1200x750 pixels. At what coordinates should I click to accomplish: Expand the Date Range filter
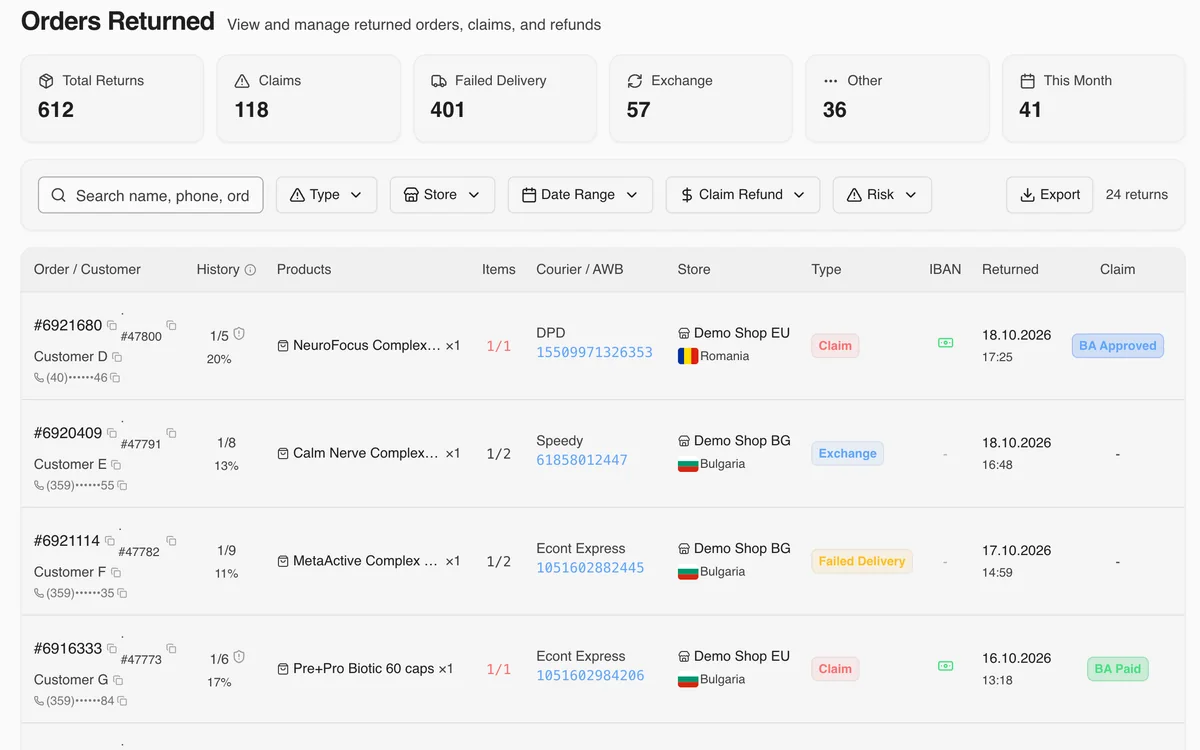580,195
